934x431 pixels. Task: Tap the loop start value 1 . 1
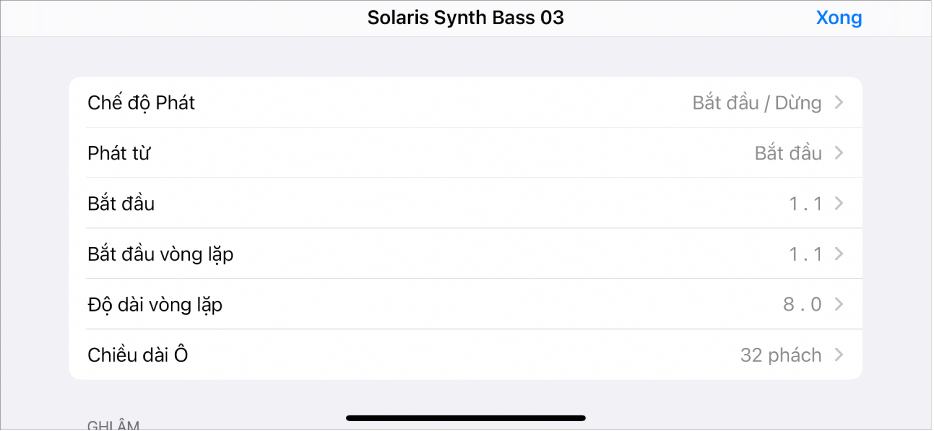(x=804, y=254)
